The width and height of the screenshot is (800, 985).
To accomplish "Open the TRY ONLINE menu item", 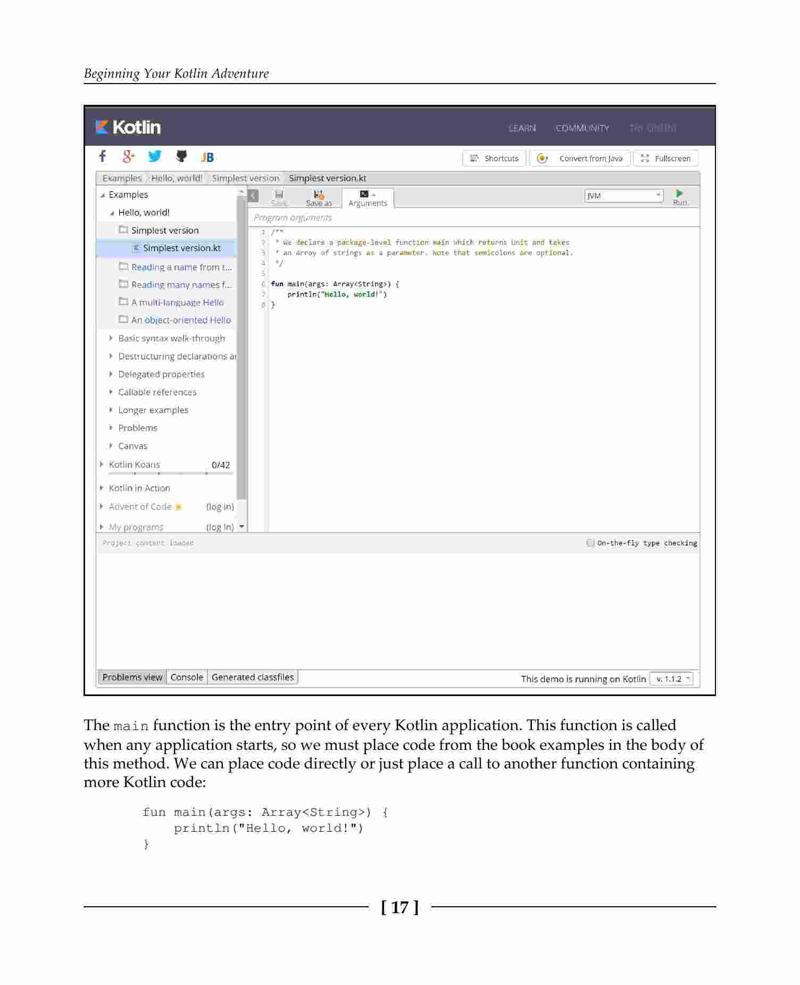I will point(653,128).
